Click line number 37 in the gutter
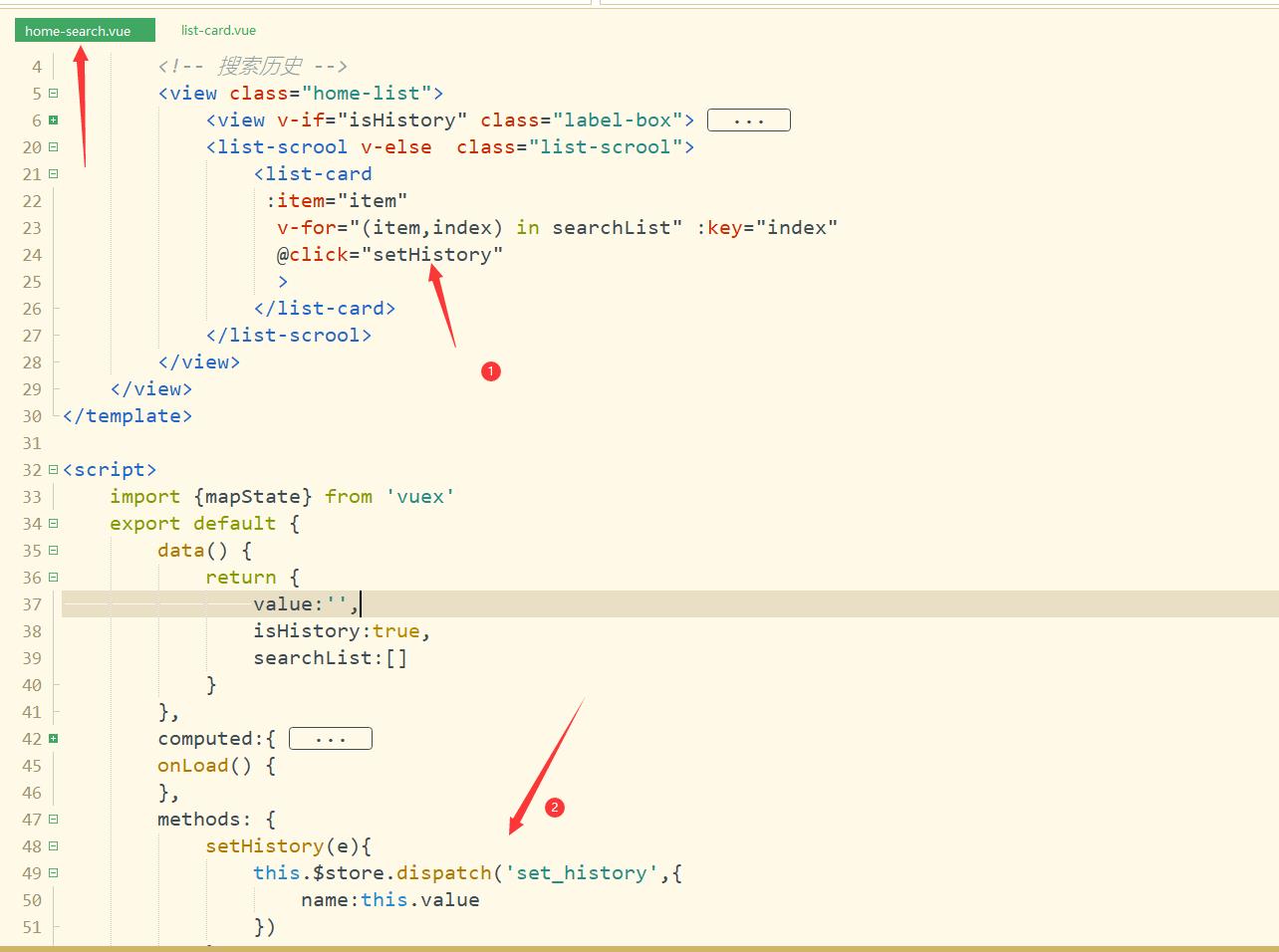Viewport: 1279px width, 952px height. (x=32, y=604)
